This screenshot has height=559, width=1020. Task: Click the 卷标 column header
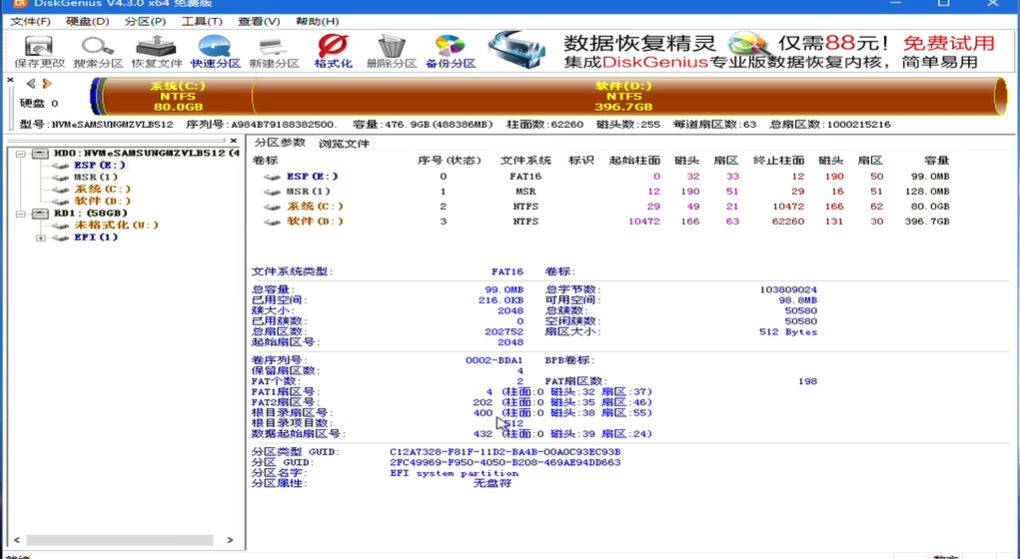265,160
